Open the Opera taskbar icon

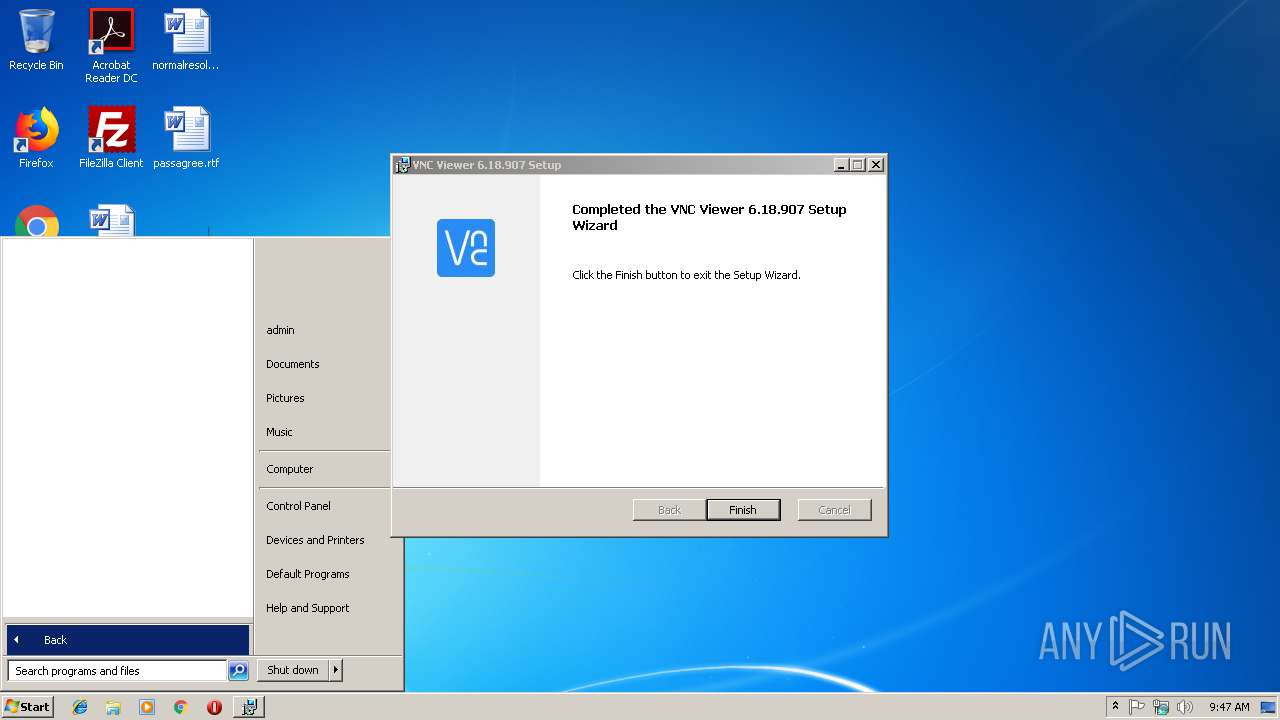tap(214, 707)
